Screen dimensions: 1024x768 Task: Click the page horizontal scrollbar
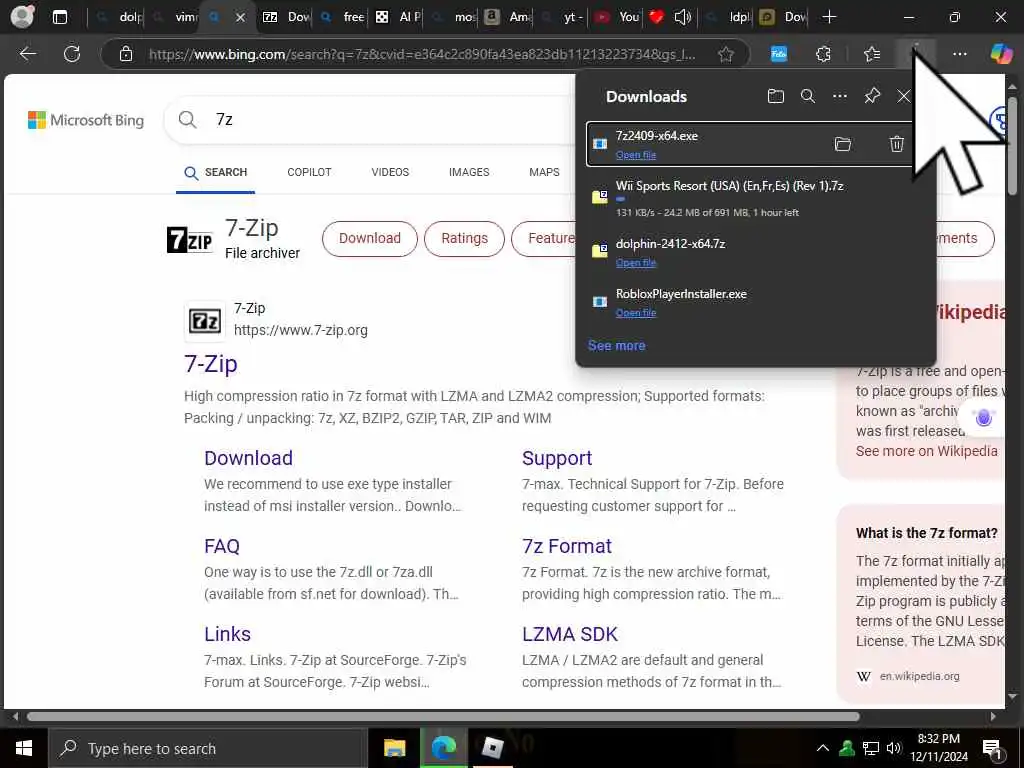[443, 716]
